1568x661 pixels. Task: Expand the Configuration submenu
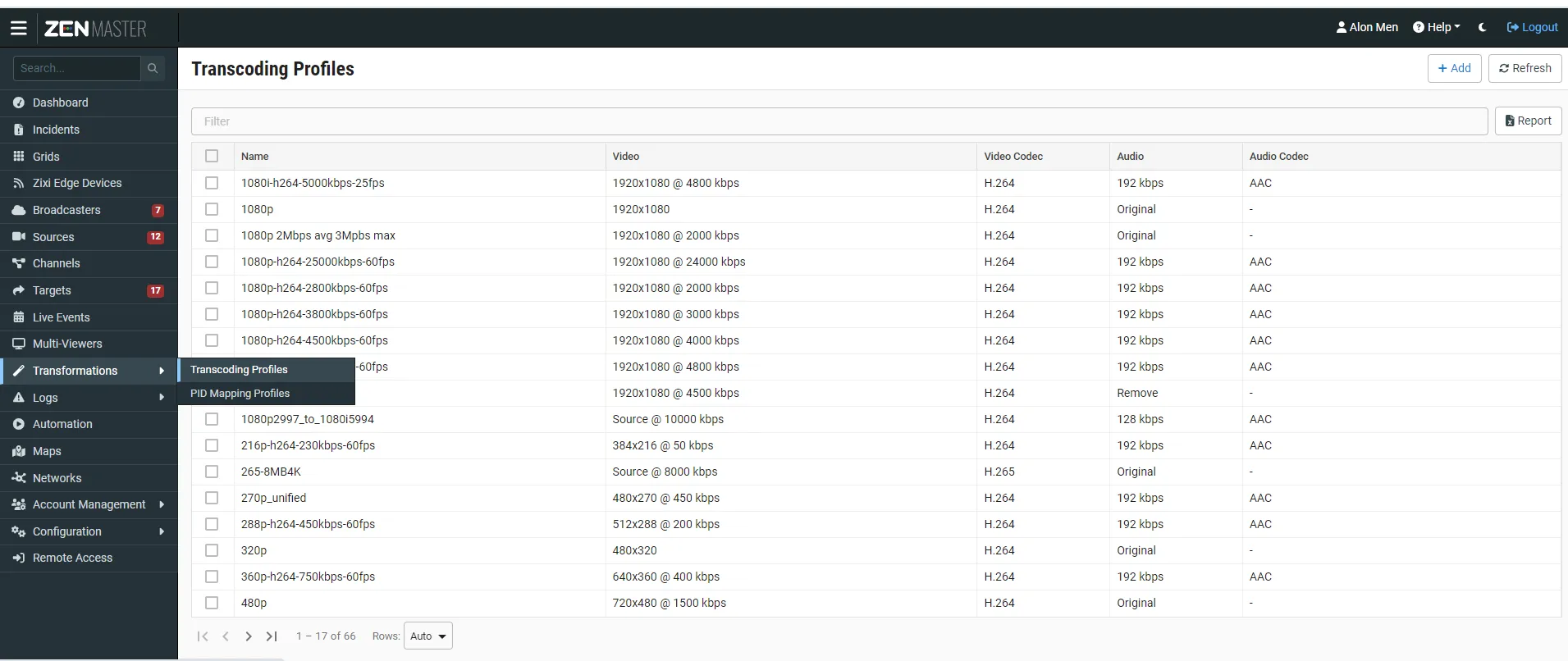pos(89,531)
